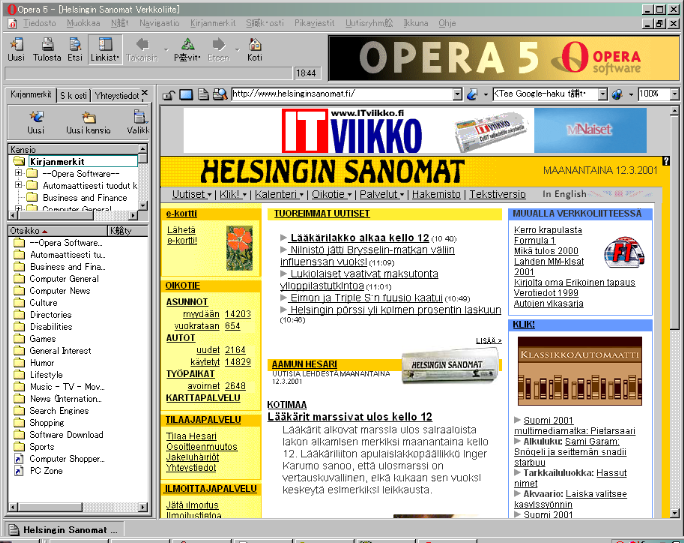This screenshot has width=684, height=543.
Task: Click the Games folder icon in the list
Action: 19,339
